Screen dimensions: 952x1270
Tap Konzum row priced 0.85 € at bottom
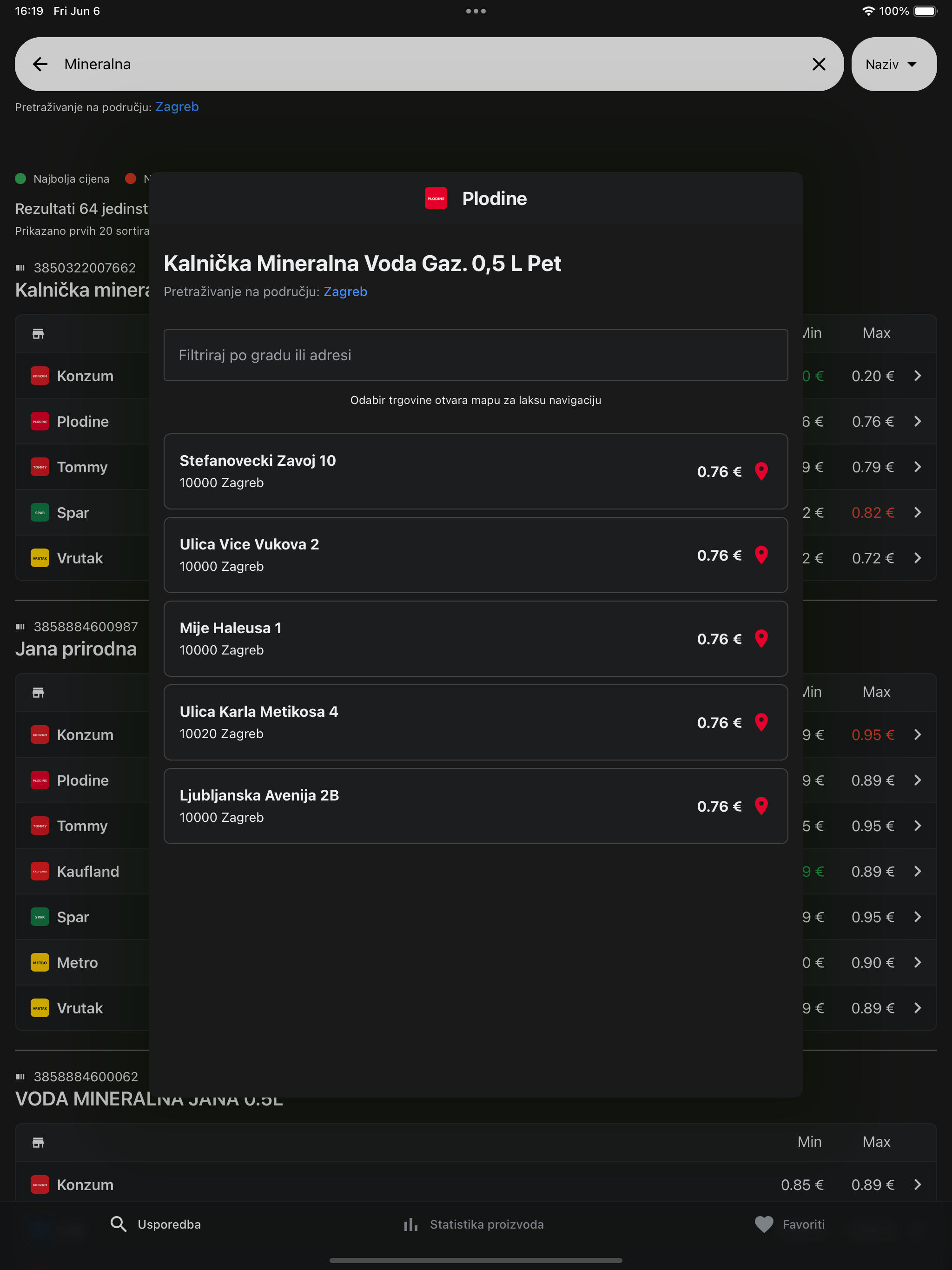(x=476, y=1184)
